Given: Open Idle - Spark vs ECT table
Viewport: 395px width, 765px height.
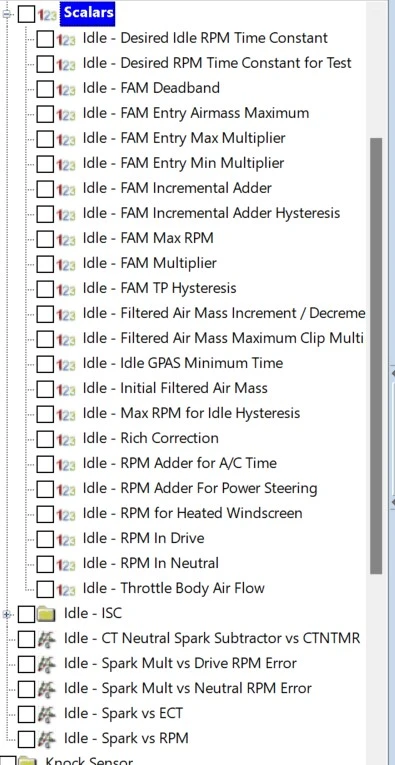Looking at the screenshot, I should click(123, 713).
